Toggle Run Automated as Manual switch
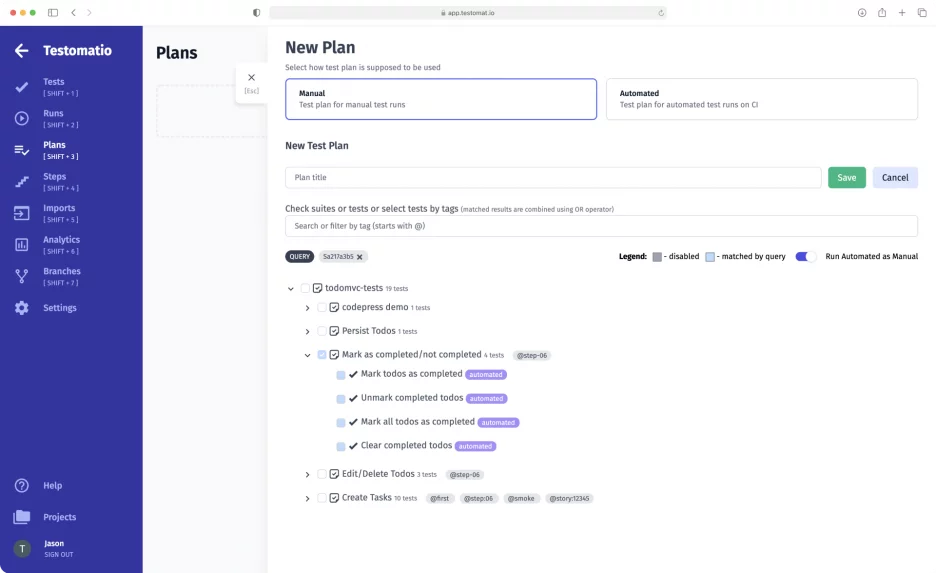Viewport: 936px width, 573px height. pos(805,257)
